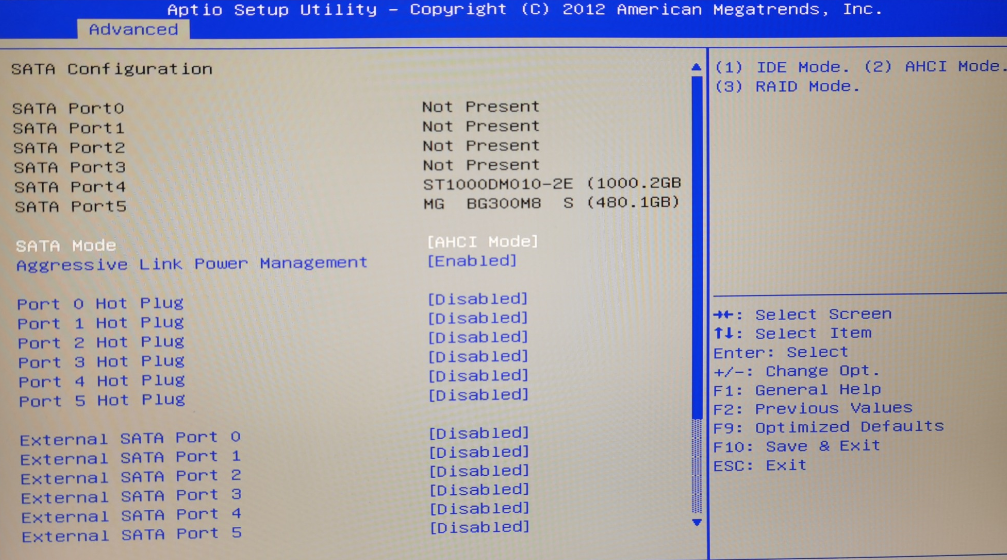Screen dimensions: 1007x560
Task: Click SATA Port0 Not Present value
Action: [x=480, y=107]
